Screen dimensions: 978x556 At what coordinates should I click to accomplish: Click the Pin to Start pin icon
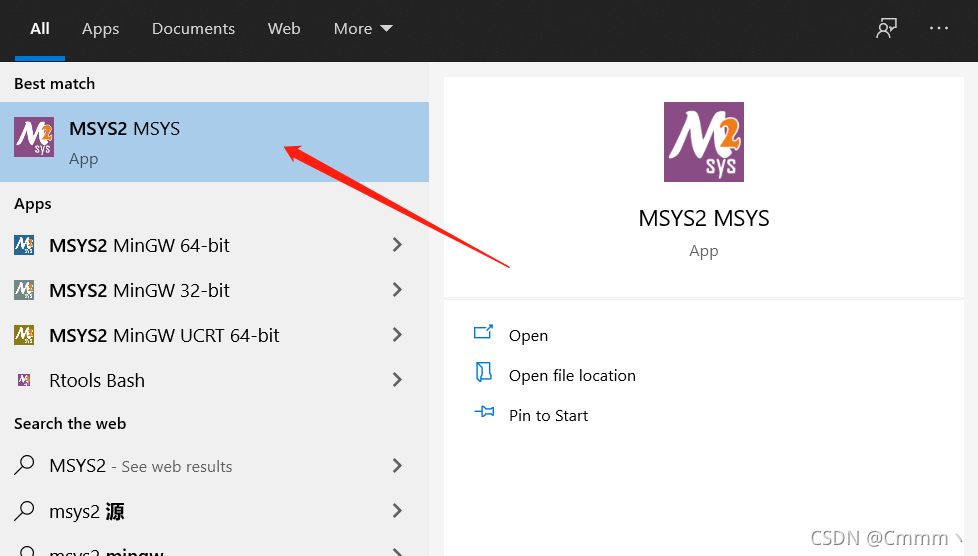coord(484,412)
